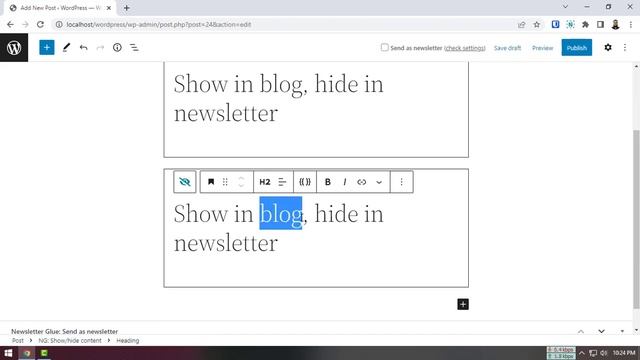Viewport: 640px width, 360px height.
Task: Click the WordPress logo icon
Action: point(14,48)
